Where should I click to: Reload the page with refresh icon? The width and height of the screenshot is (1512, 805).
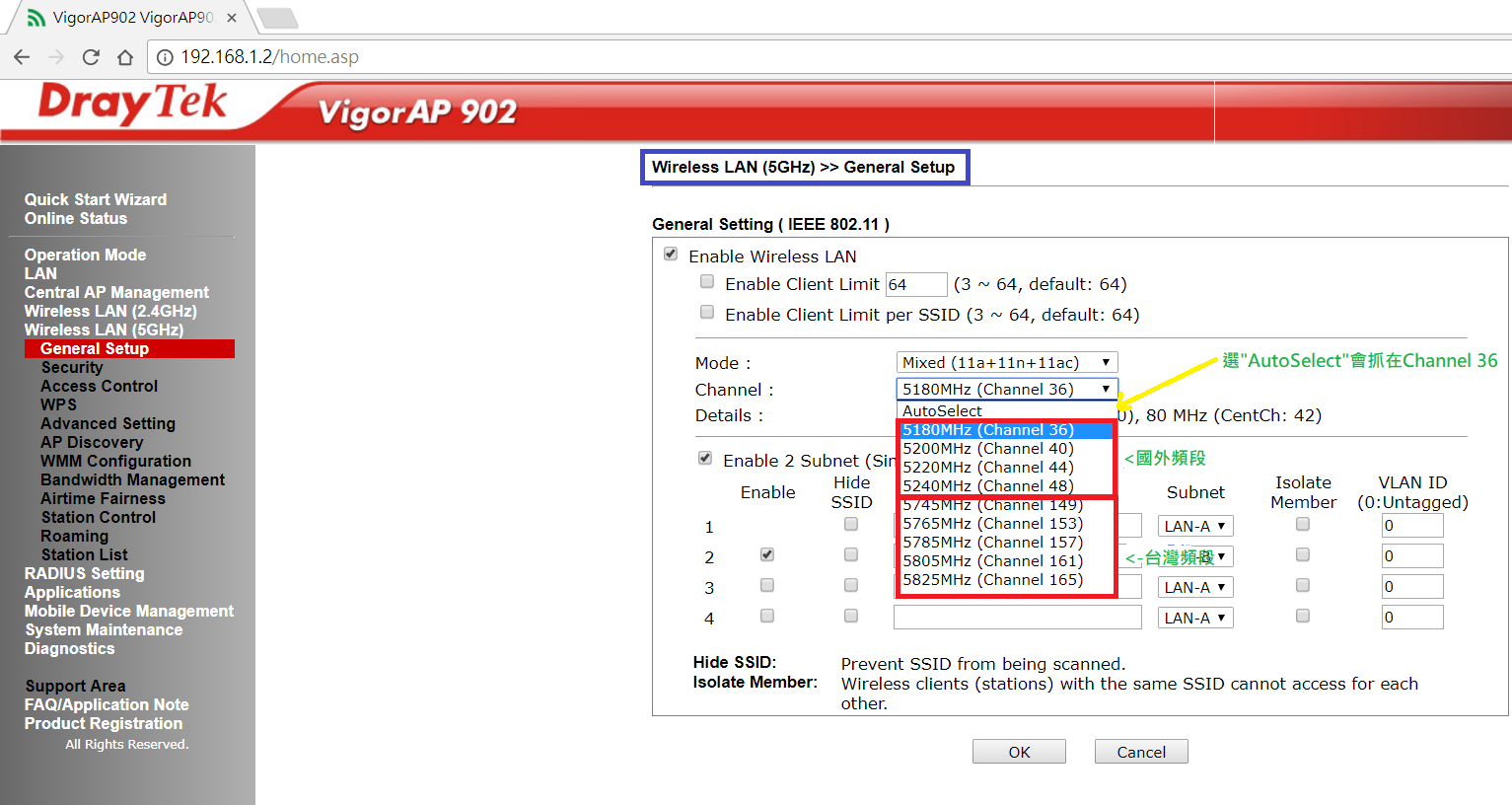[x=91, y=57]
